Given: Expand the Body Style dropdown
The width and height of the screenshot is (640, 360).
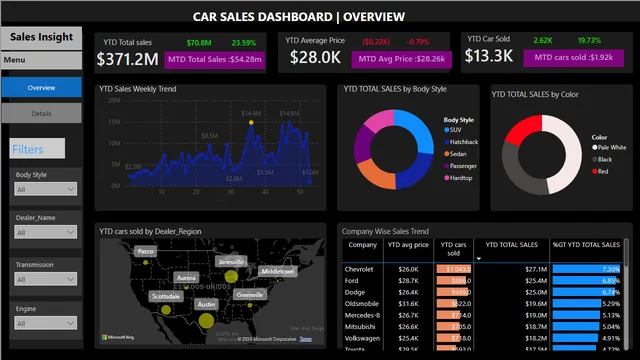Looking at the screenshot, I should pyautogui.click(x=46, y=189).
